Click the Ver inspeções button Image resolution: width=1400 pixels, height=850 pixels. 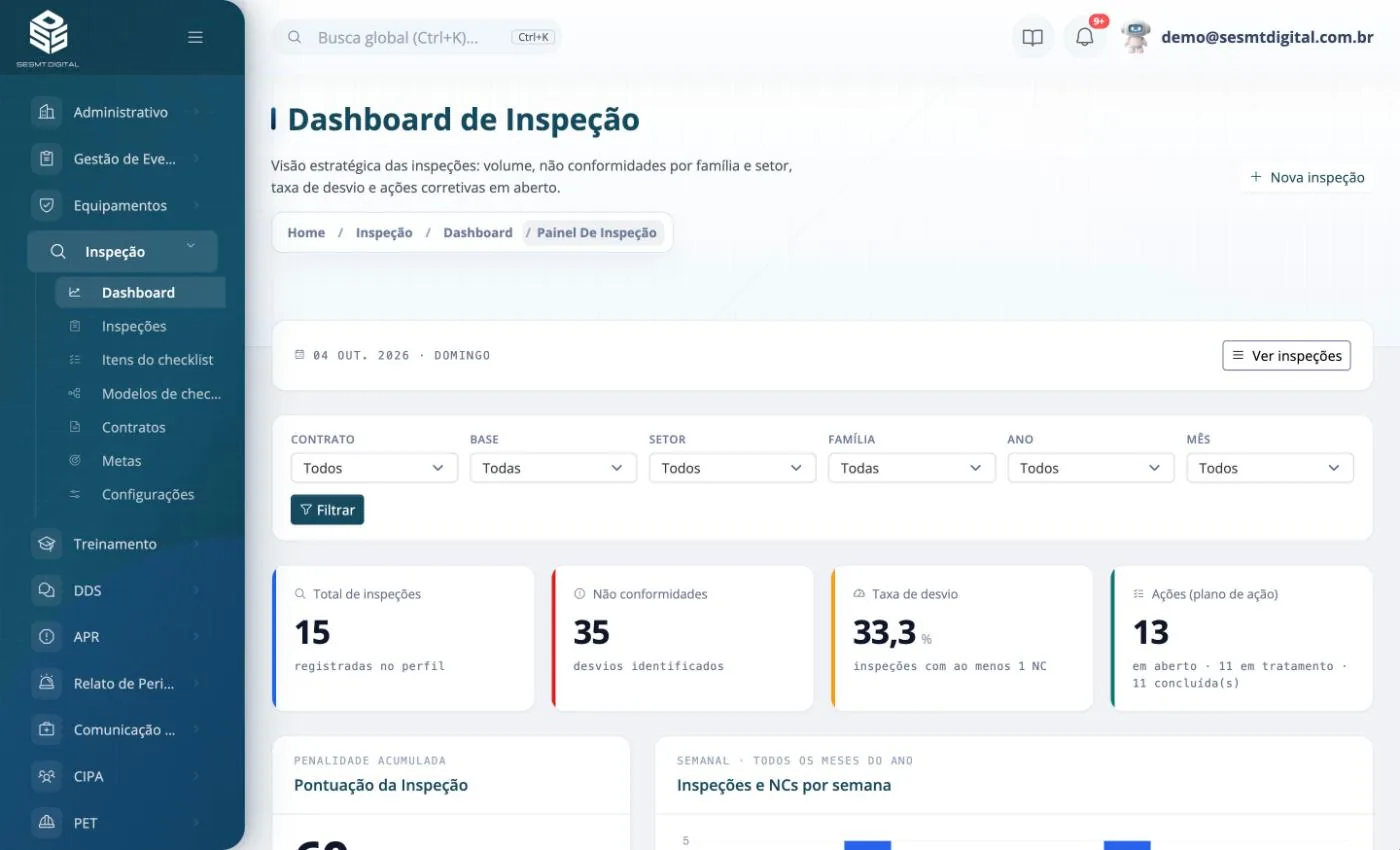1286,355
